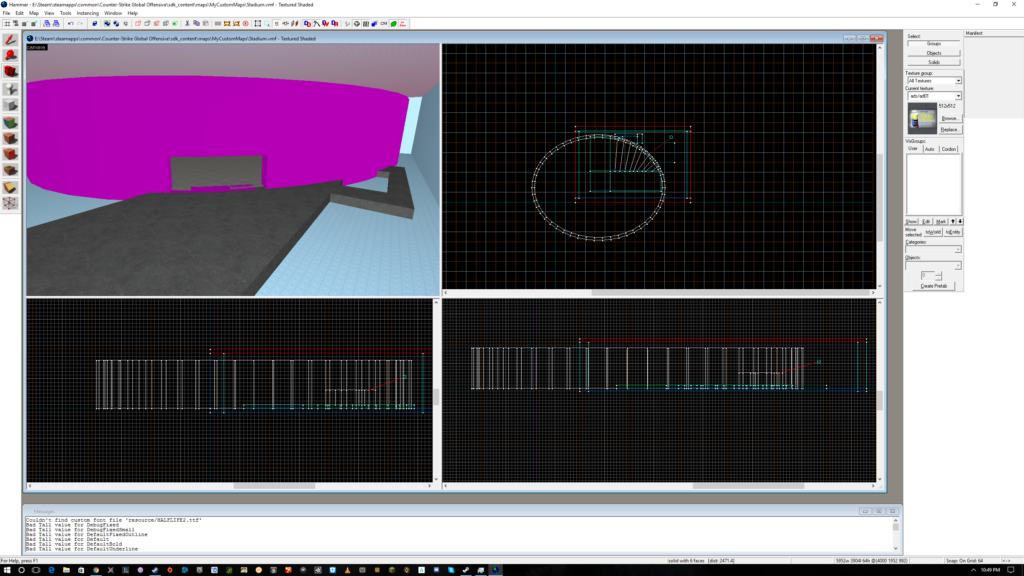Activate the Magnify tool in the left toolbar

(x=10, y=56)
